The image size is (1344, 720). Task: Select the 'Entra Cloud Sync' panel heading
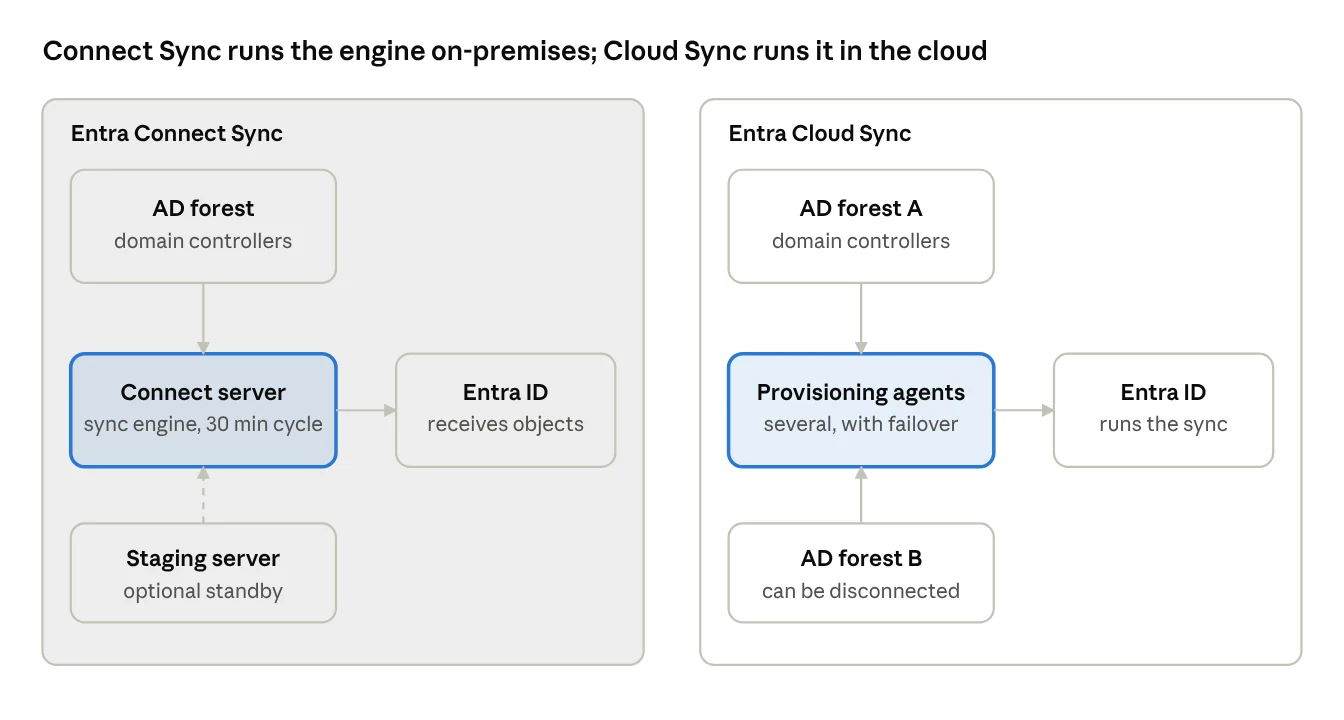(820, 134)
